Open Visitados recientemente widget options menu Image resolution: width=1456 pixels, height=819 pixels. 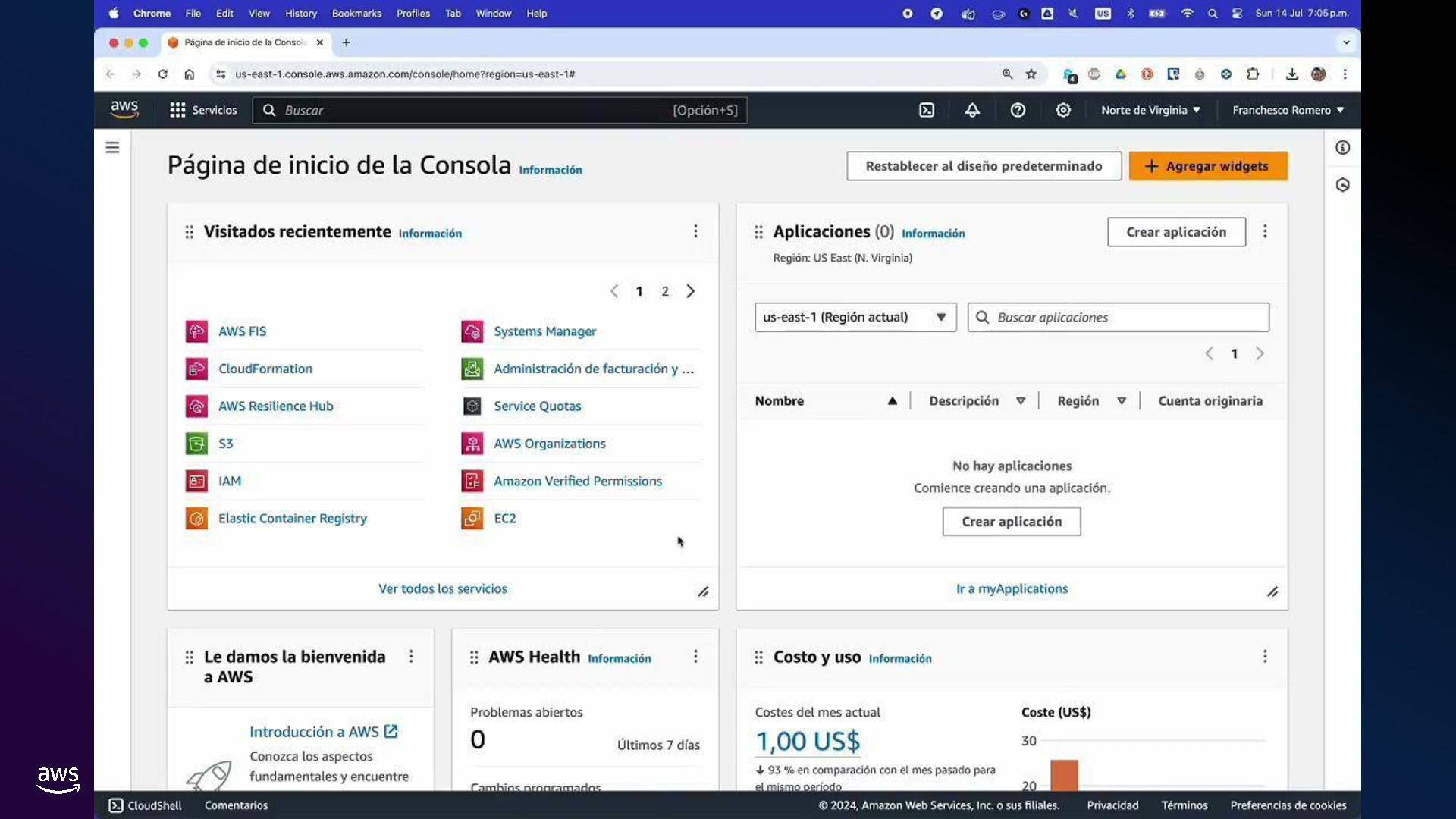695,231
